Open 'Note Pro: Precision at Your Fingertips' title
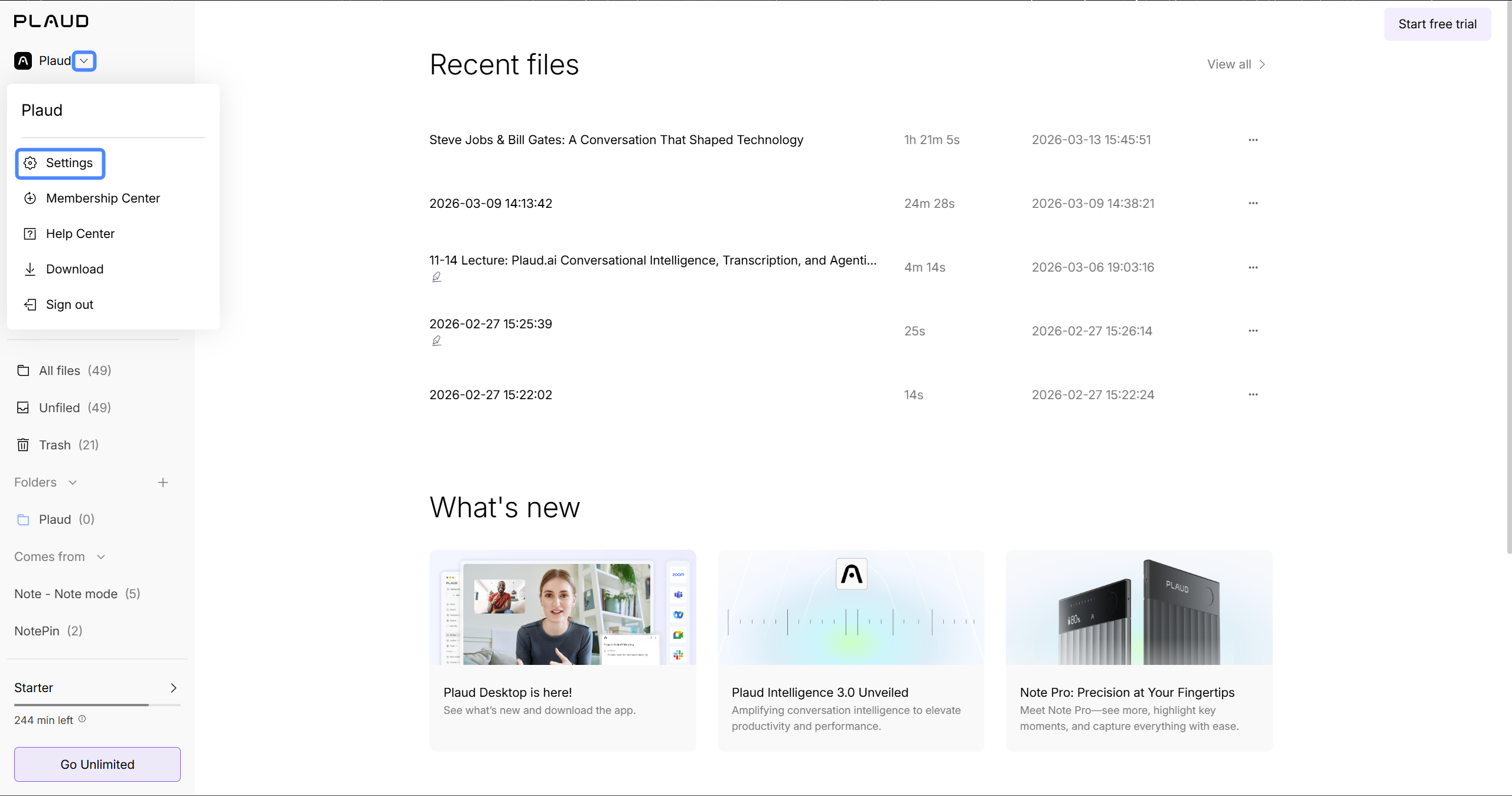Image resolution: width=1512 pixels, height=796 pixels. [1127, 693]
